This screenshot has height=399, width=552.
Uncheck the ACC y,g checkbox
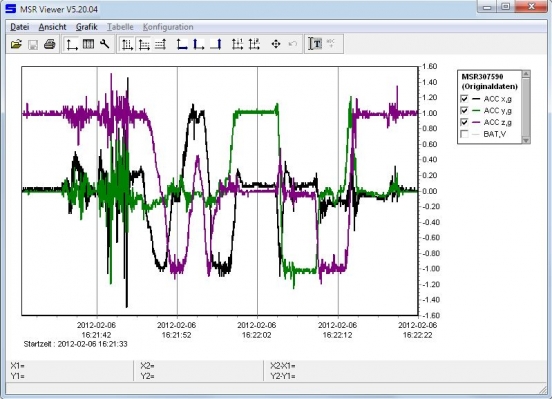464,111
